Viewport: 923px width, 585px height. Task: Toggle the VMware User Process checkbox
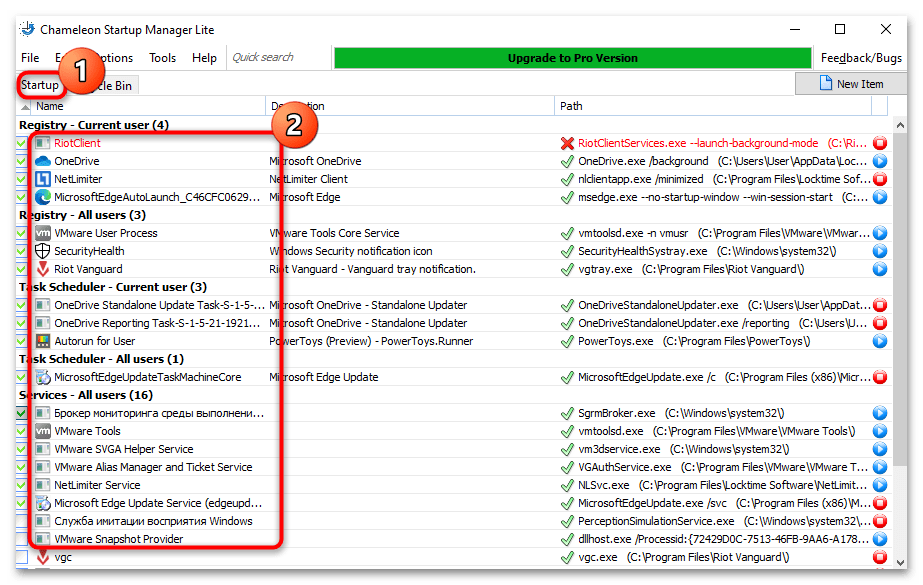(x=22, y=233)
